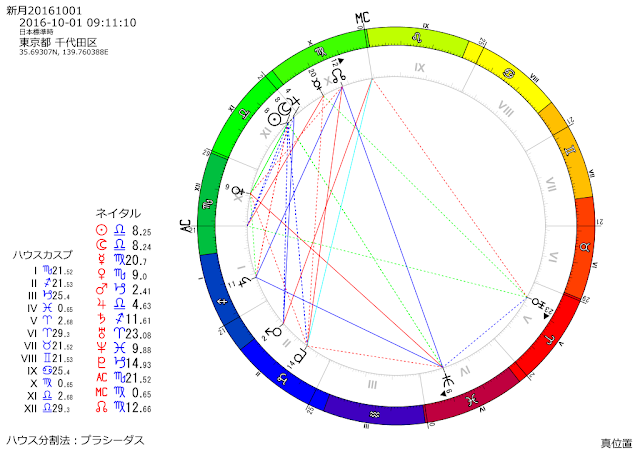Click the Gemini glyph on the zodiac ring
This screenshot has height=452, width=640.
point(570,150)
